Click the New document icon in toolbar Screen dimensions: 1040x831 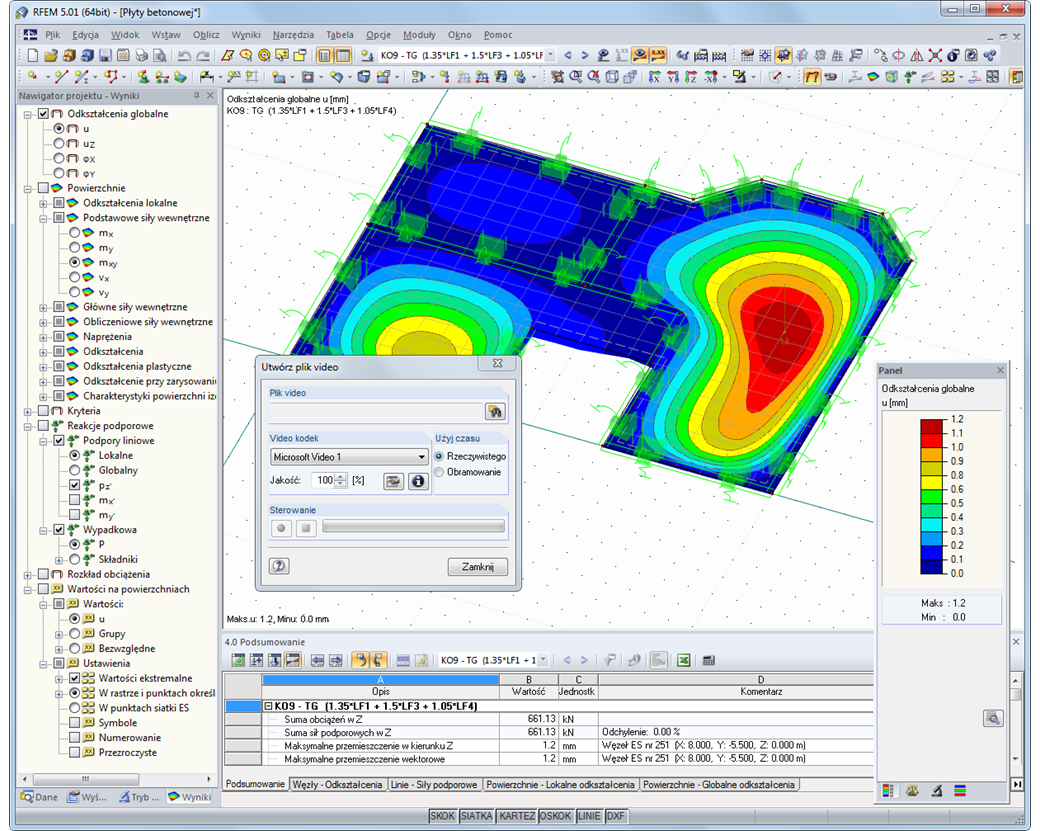(32, 56)
